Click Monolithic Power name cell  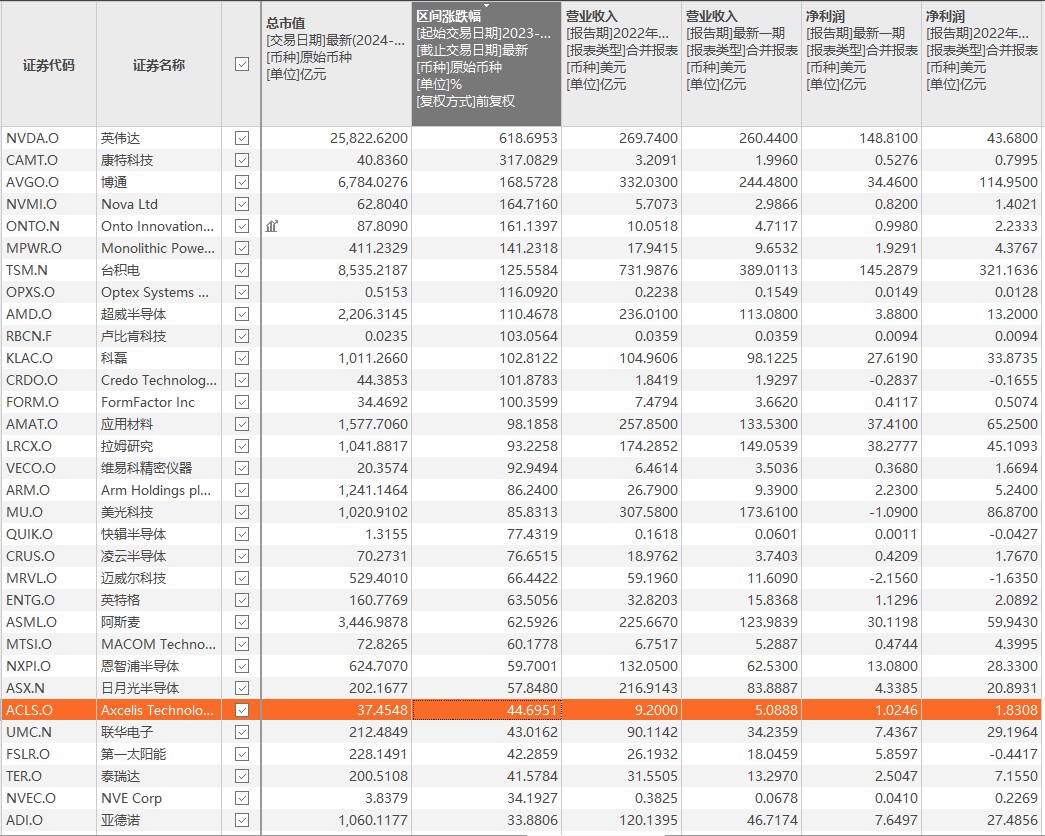coord(157,248)
